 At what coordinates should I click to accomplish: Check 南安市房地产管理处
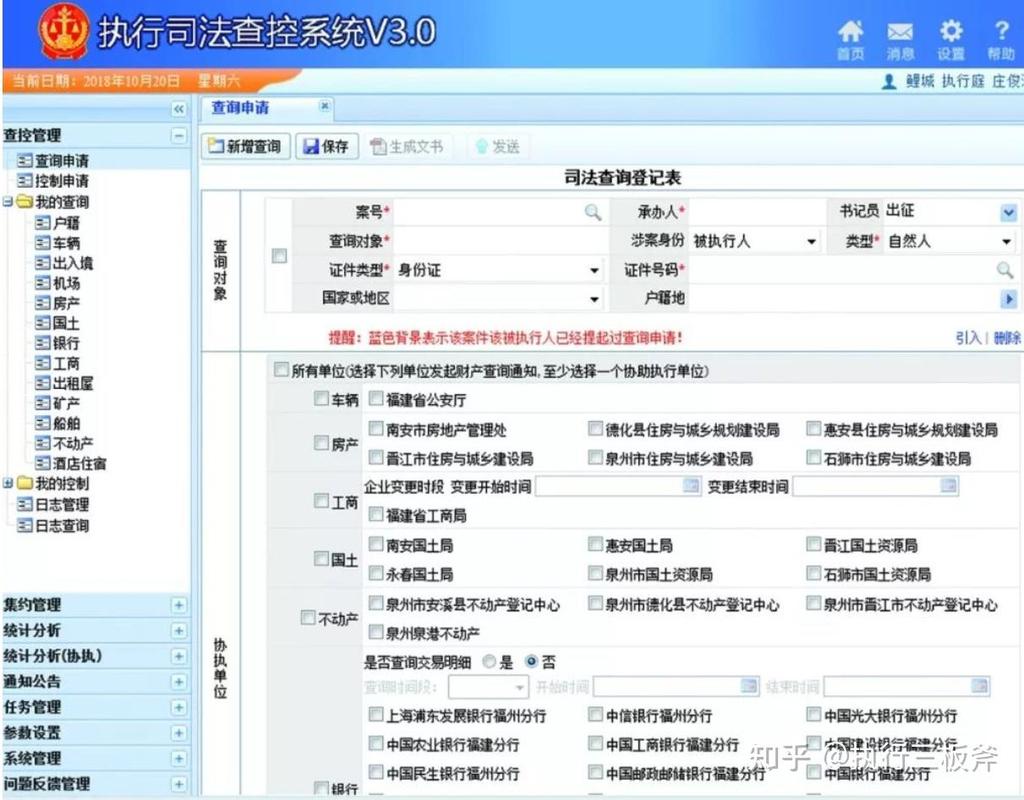pos(376,428)
